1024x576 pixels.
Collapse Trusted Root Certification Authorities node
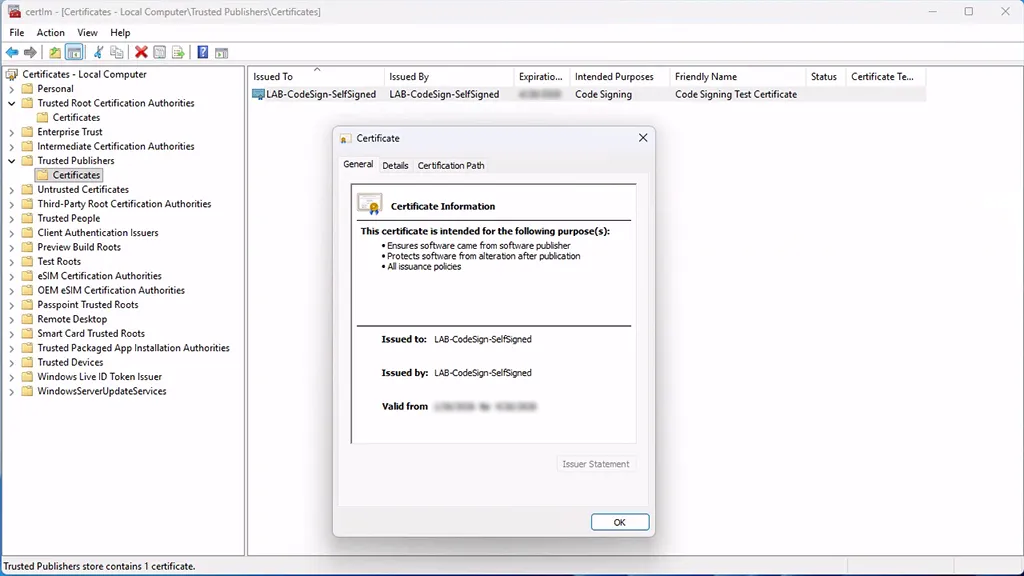pyautogui.click(x=12, y=103)
